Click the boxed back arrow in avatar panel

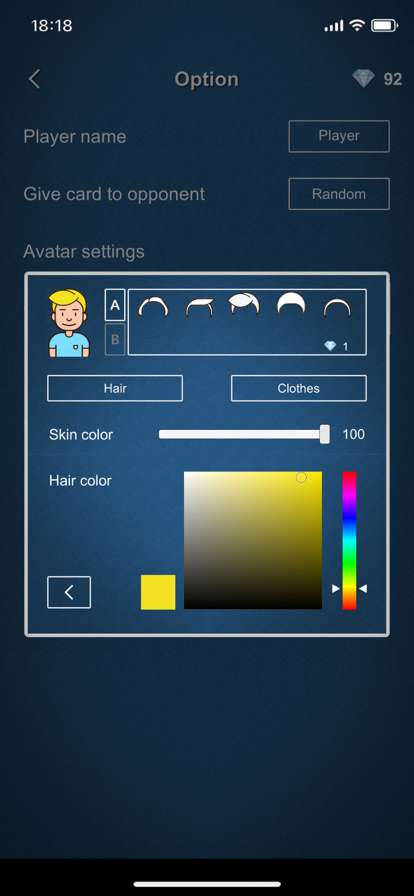[69, 593]
